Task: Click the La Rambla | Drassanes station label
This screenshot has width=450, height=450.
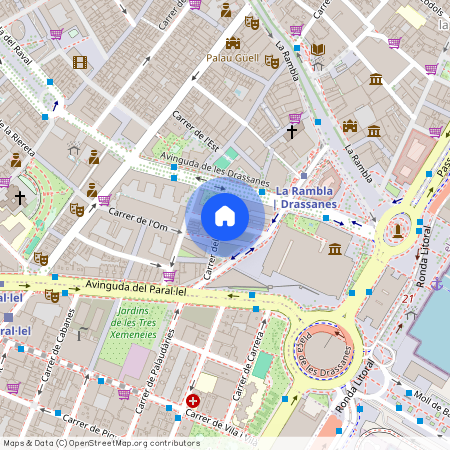Action: (x=305, y=198)
